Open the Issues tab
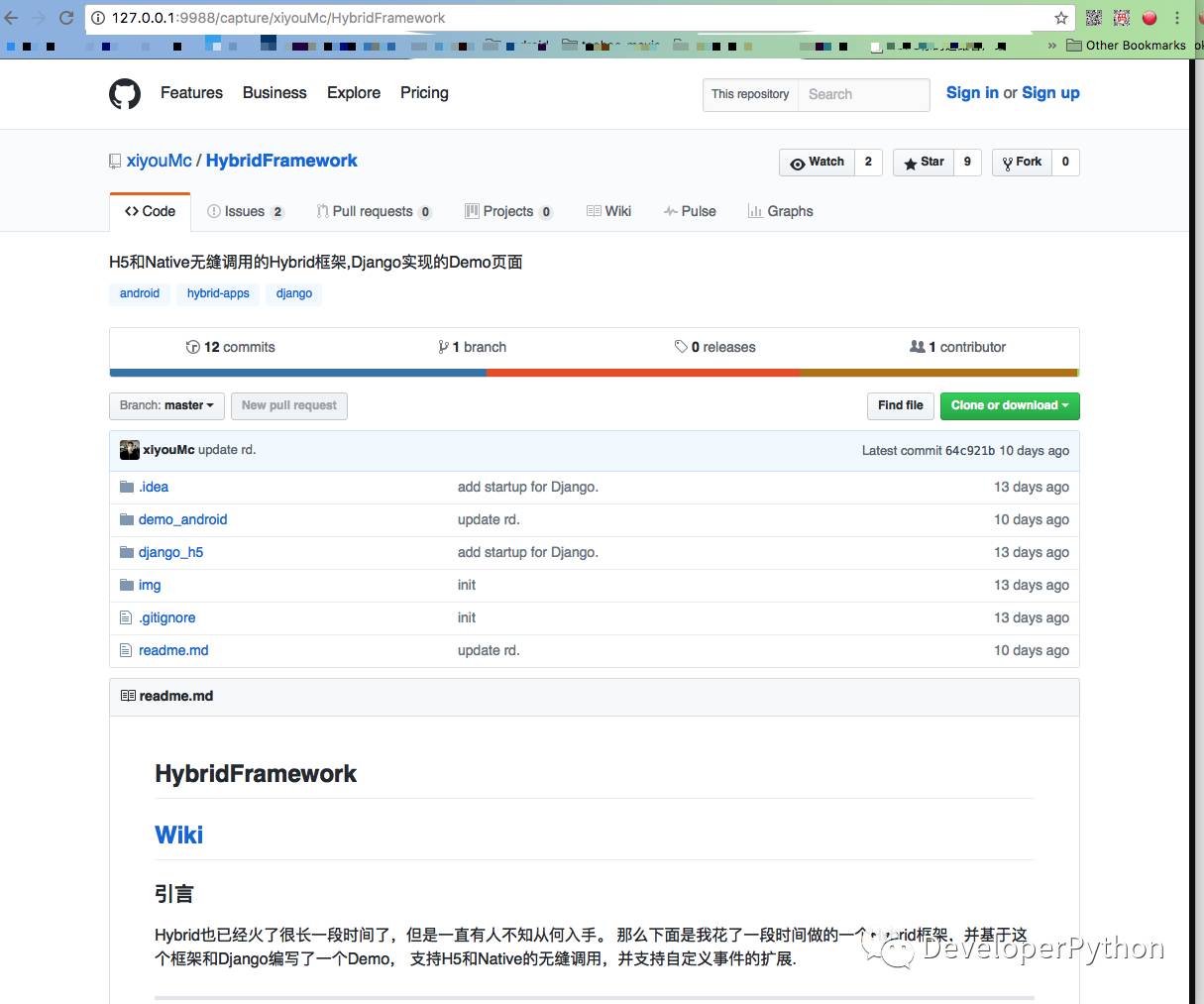Image resolution: width=1204 pixels, height=1004 pixels. (245, 211)
